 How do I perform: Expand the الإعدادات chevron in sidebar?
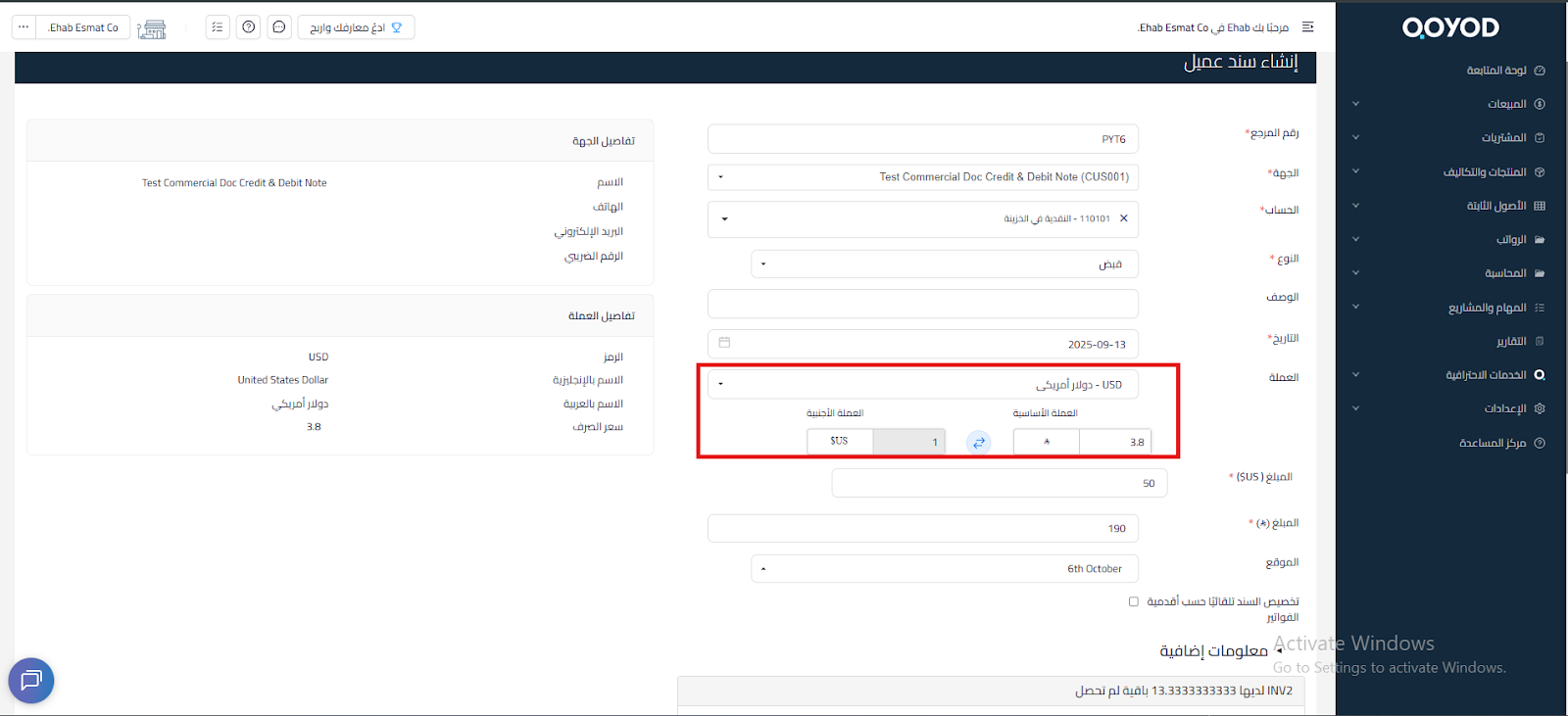coord(1355,408)
